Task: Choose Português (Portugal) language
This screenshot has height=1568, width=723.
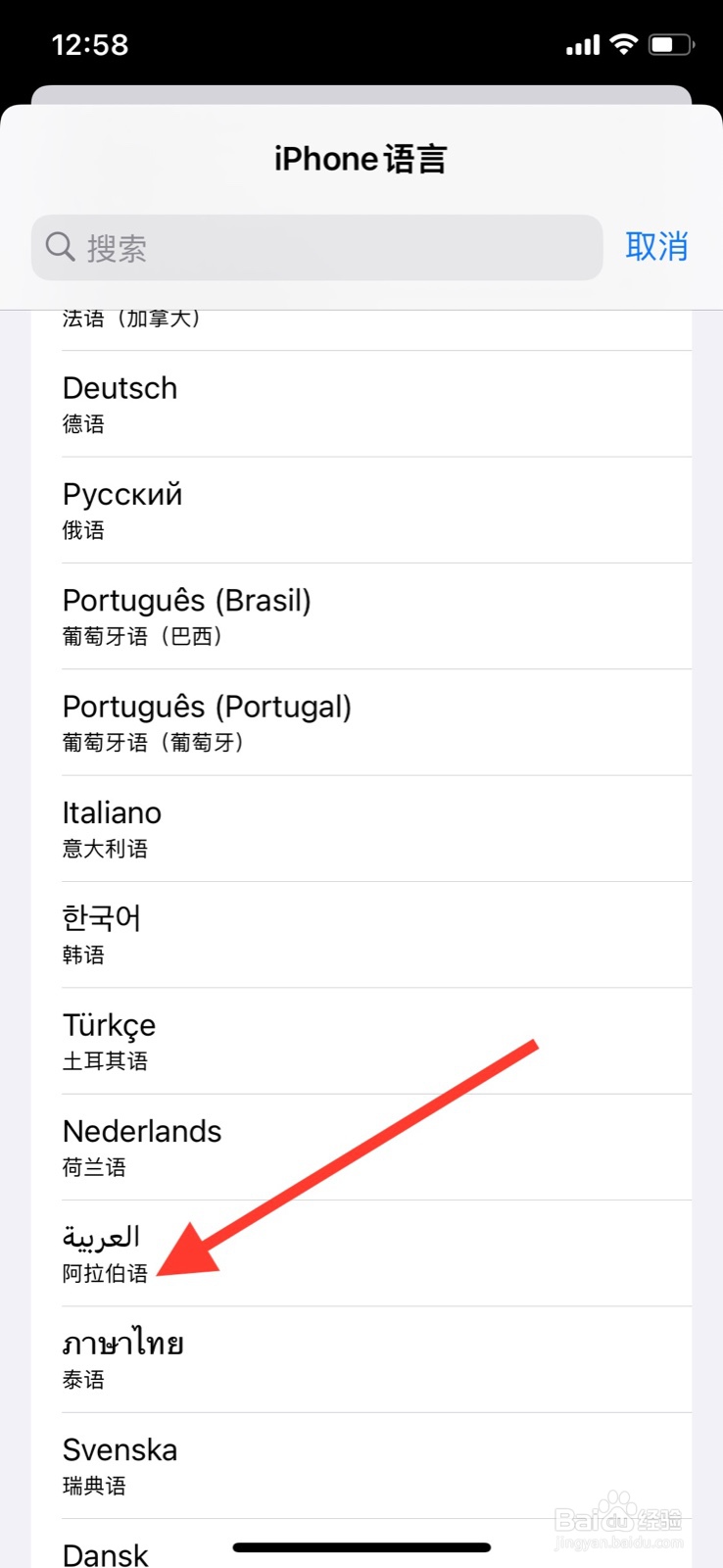Action: 361,722
